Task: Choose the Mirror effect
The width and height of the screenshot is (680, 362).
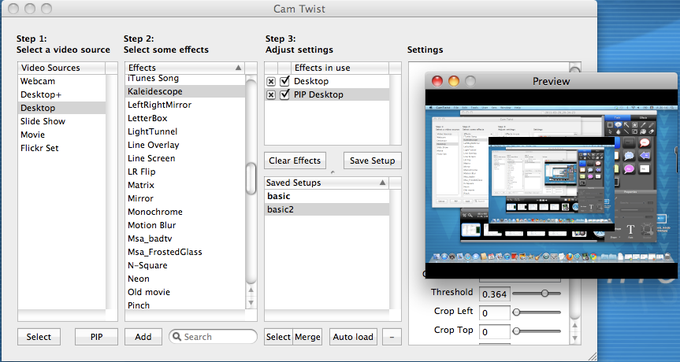Action: (185, 199)
